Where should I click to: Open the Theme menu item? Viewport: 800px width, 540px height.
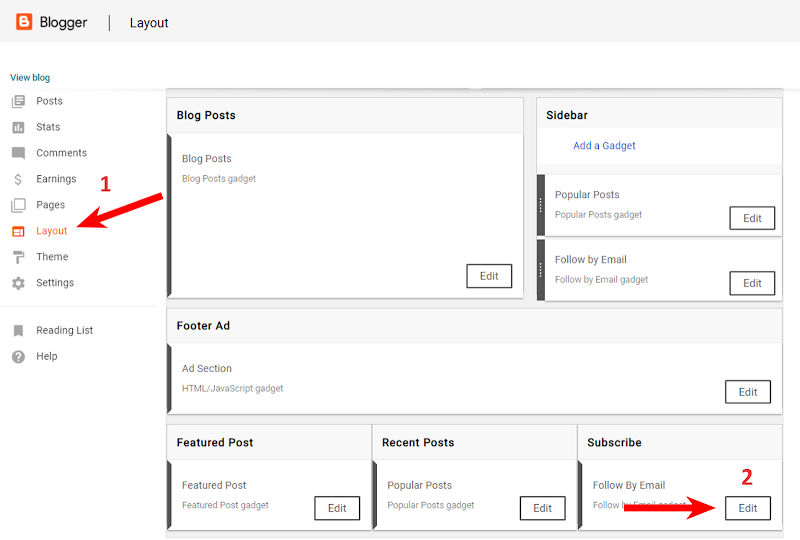52,257
